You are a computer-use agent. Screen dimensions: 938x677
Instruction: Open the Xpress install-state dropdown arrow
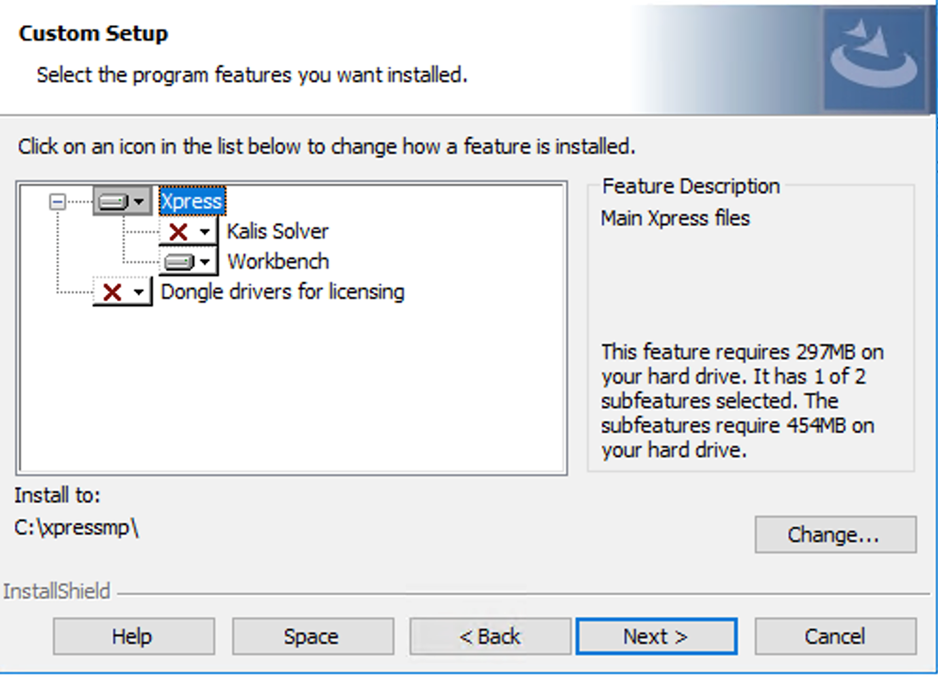click(139, 202)
